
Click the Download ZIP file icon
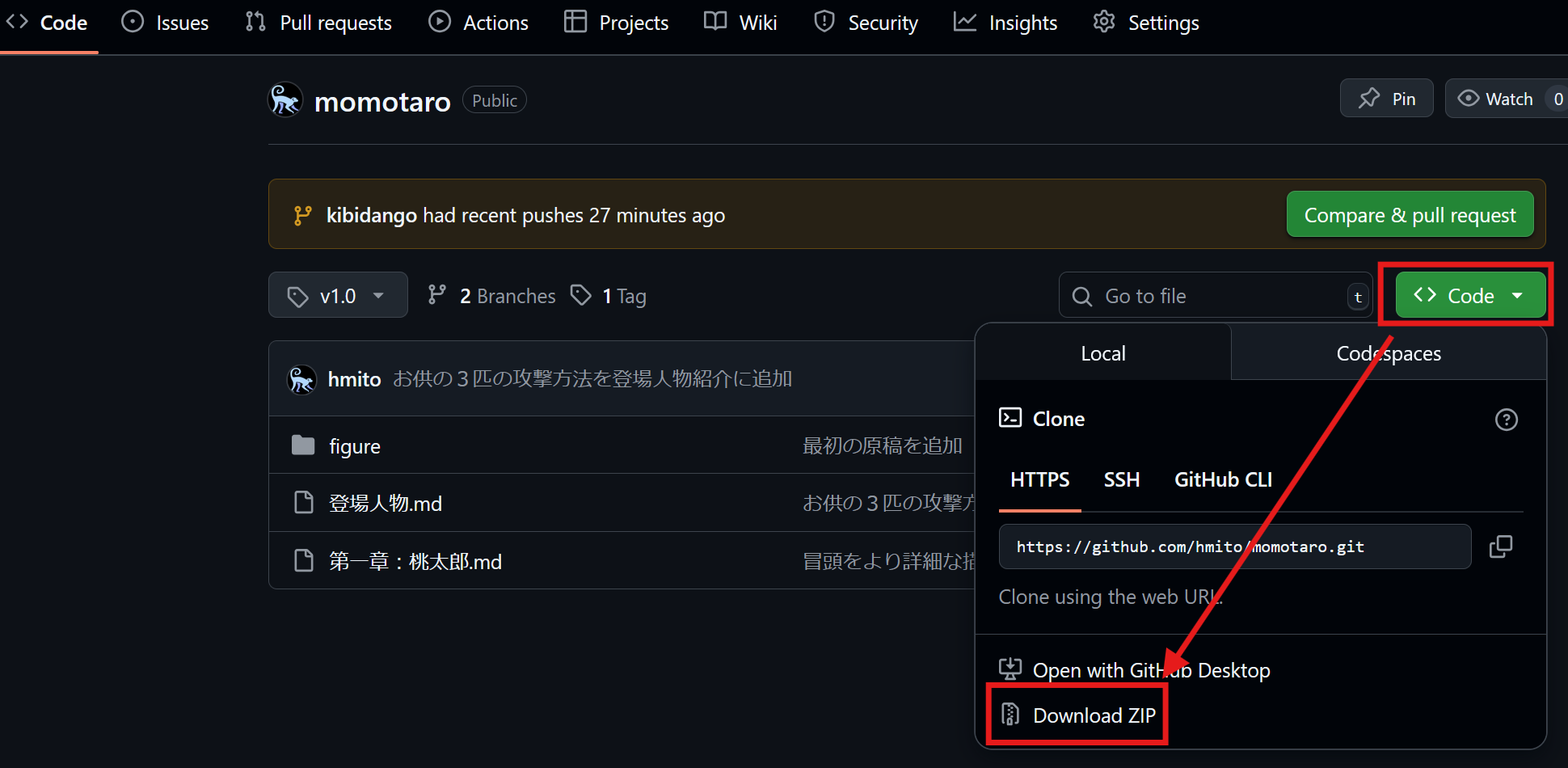point(1010,714)
